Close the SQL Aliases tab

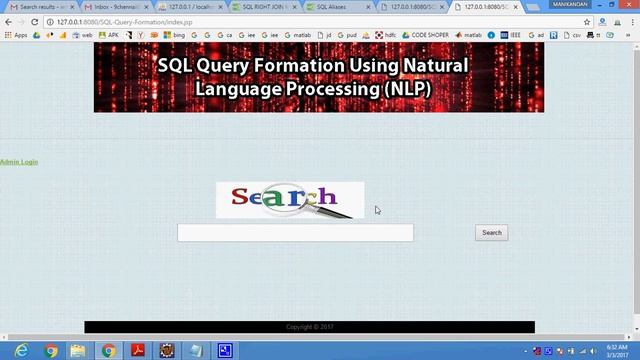[x=368, y=7]
